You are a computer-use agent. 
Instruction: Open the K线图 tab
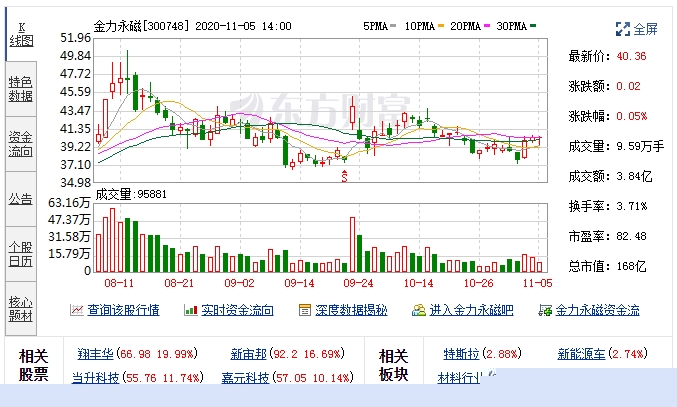tap(20, 34)
